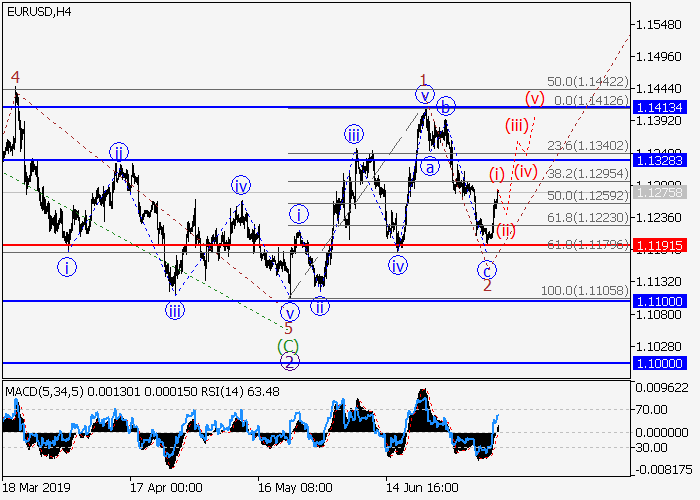Click the EURUSD,H4 chart title
700x500 pixels.
38,12
